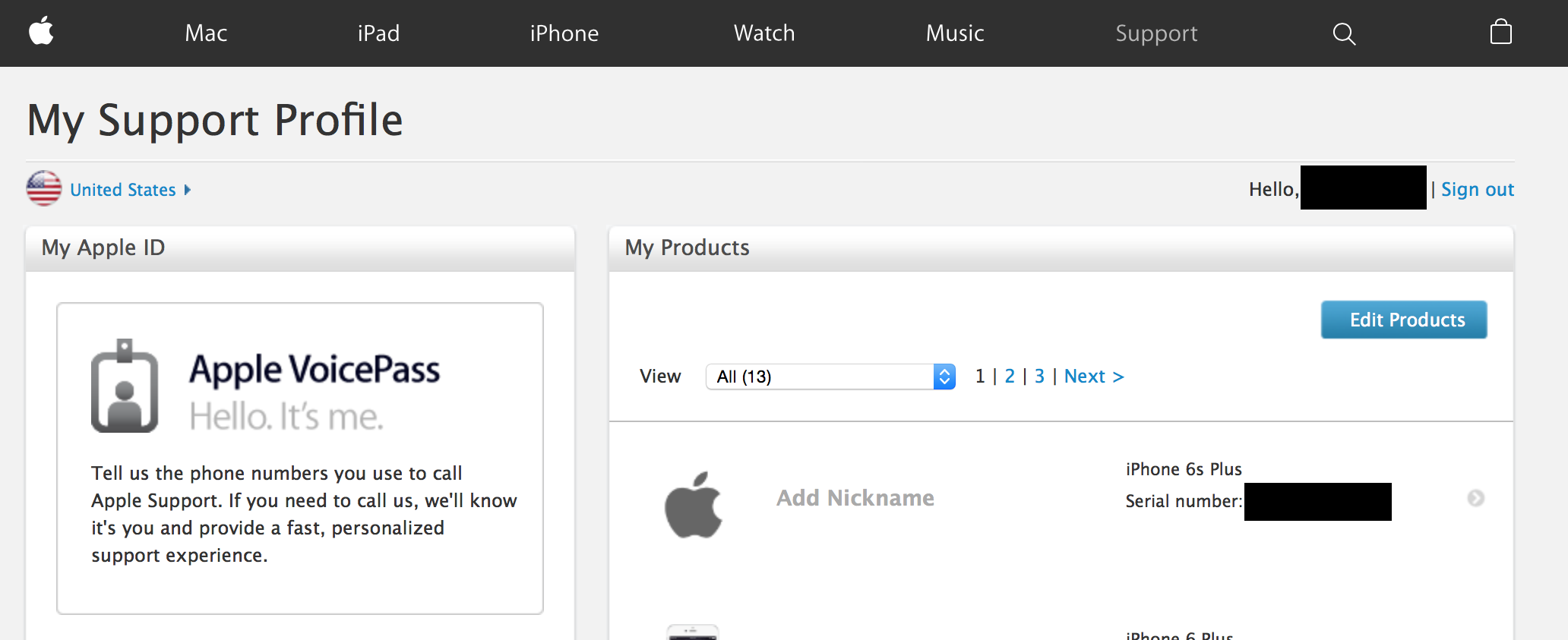Click the My Apple ID panel header
The width and height of the screenshot is (1568, 640).
tap(300, 248)
